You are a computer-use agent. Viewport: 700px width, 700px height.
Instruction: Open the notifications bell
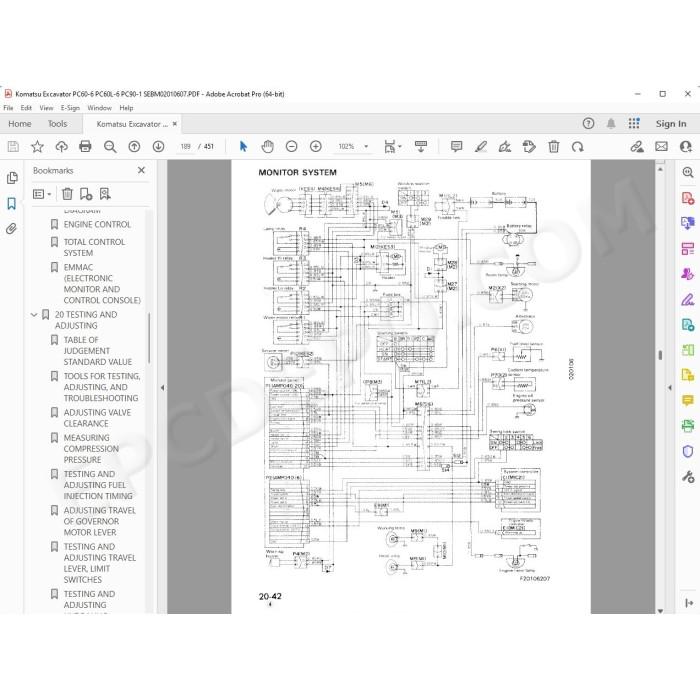[x=611, y=124]
